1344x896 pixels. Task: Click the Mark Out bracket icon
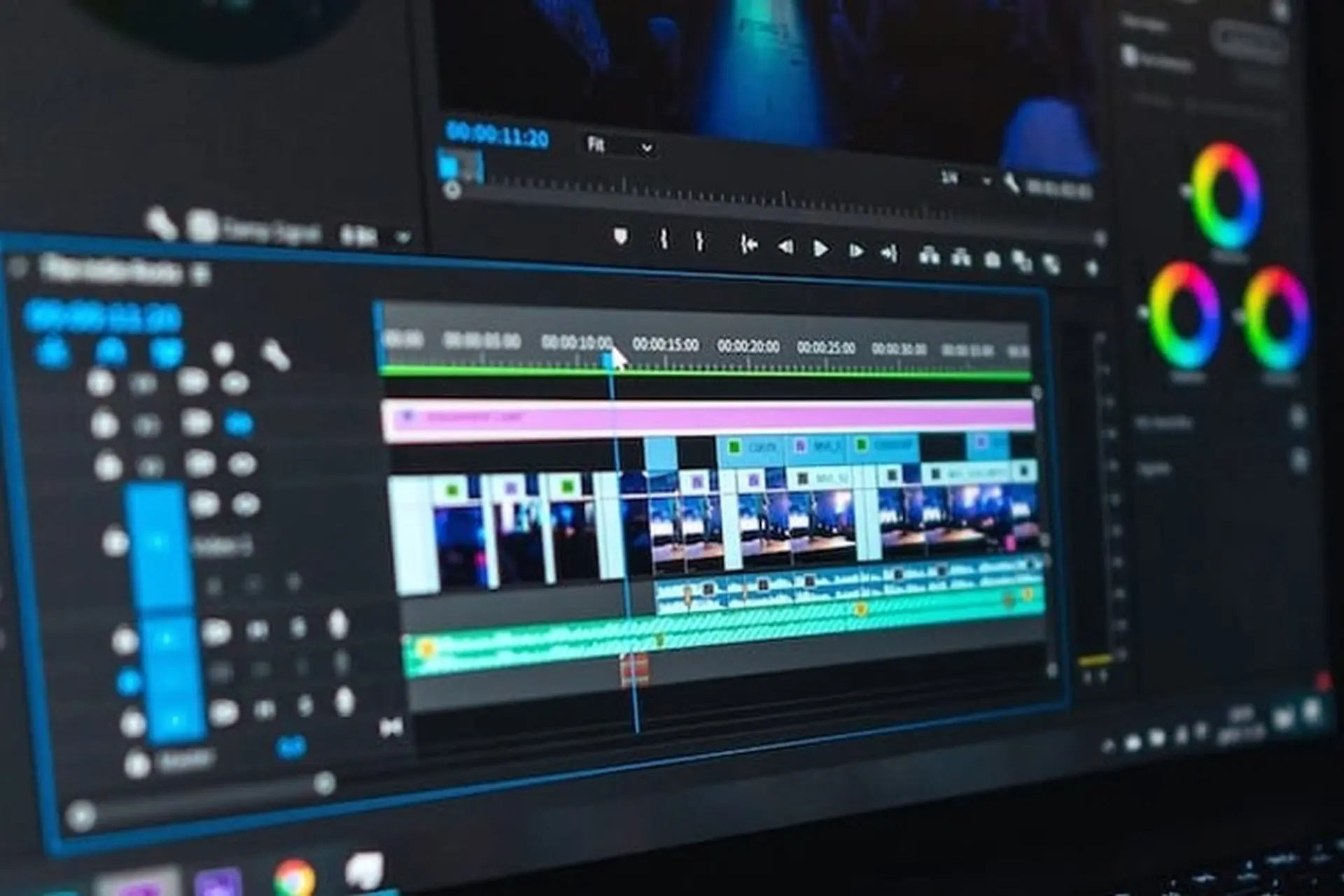point(699,241)
